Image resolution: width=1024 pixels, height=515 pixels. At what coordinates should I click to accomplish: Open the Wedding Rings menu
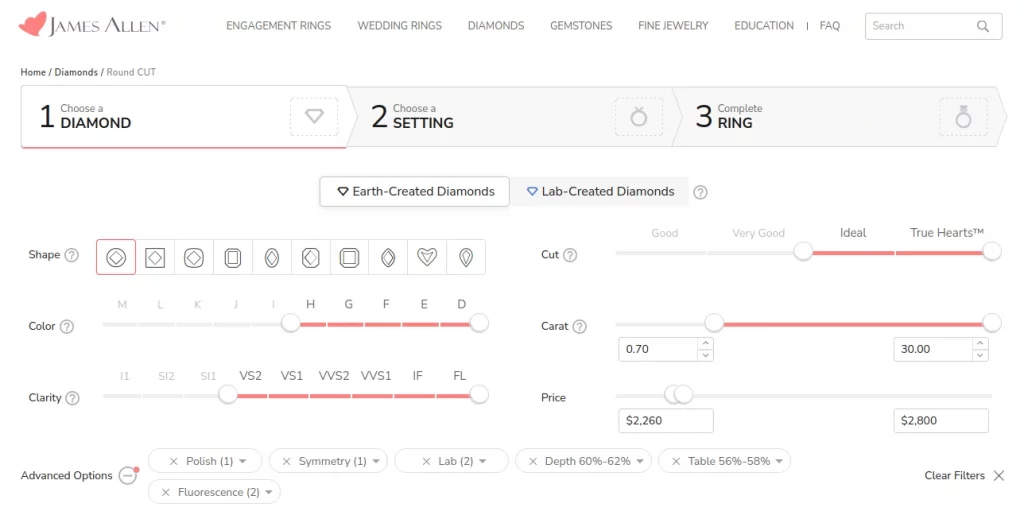(x=400, y=26)
